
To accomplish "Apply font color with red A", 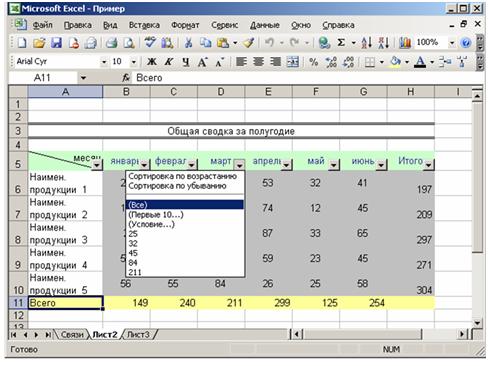I will click(420, 62).
